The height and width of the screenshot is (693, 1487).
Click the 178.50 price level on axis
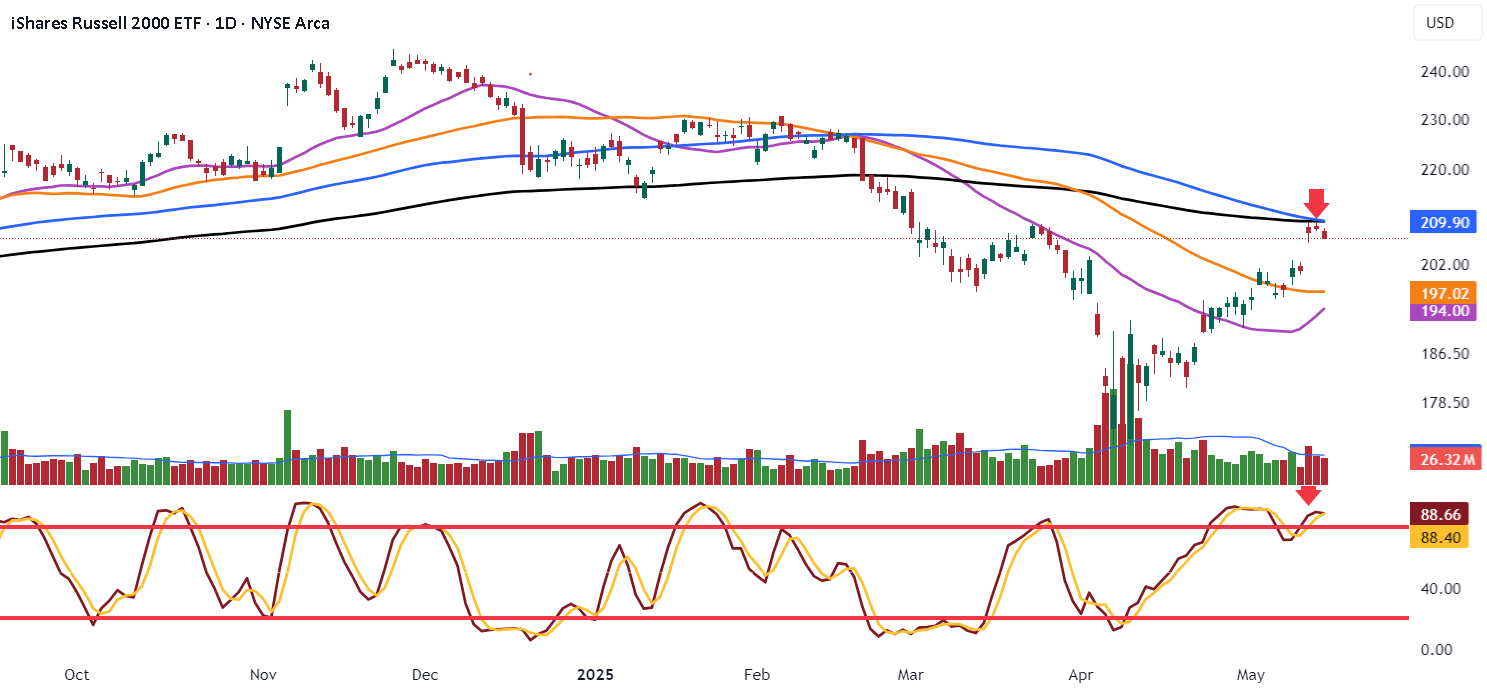(1445, 402)
